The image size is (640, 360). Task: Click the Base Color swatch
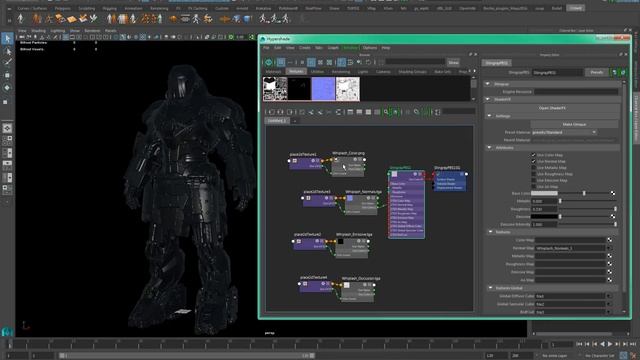click(x=544, y=193)
